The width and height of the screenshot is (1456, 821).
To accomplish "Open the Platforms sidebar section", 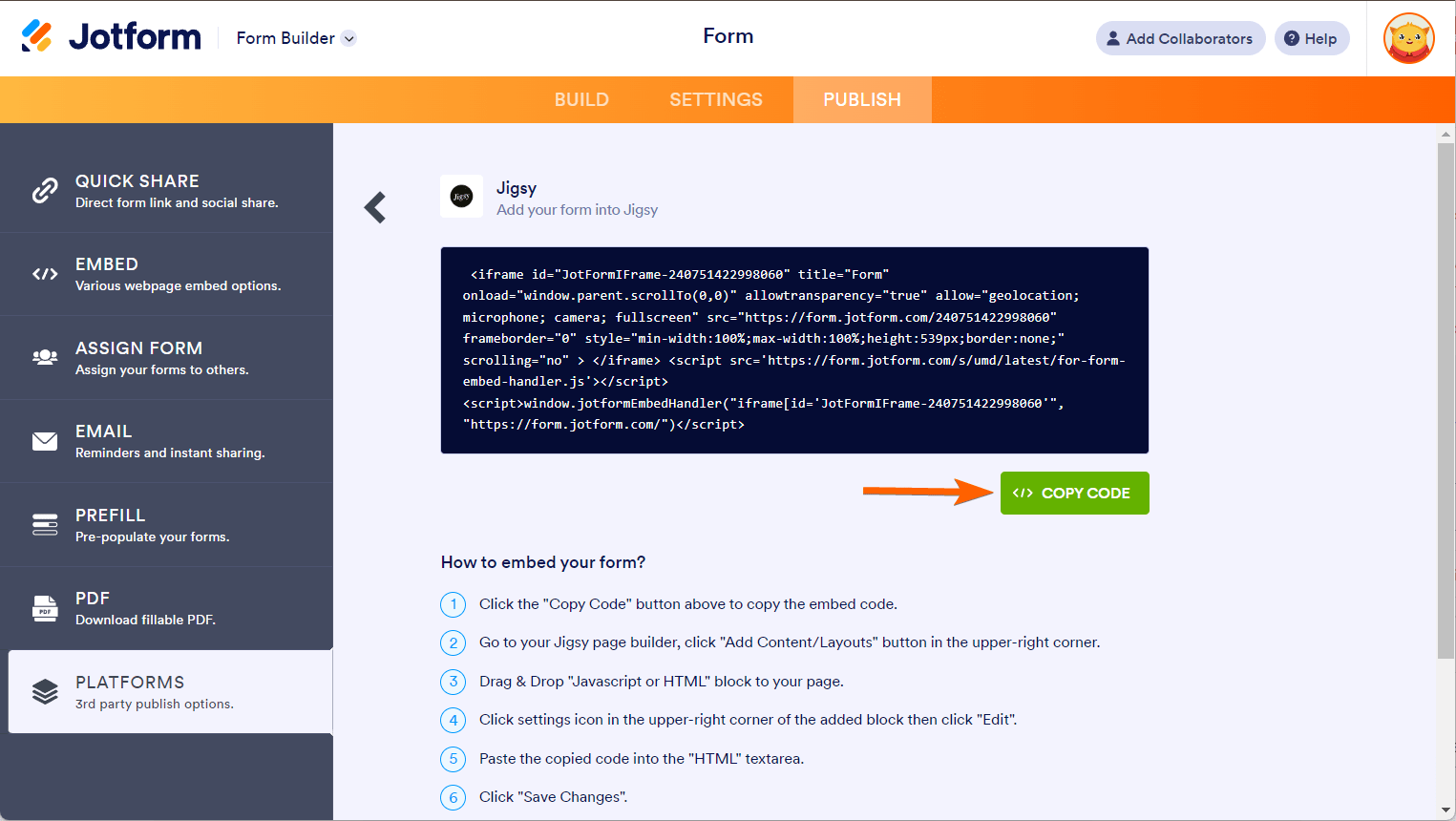I will click(170, 692).
